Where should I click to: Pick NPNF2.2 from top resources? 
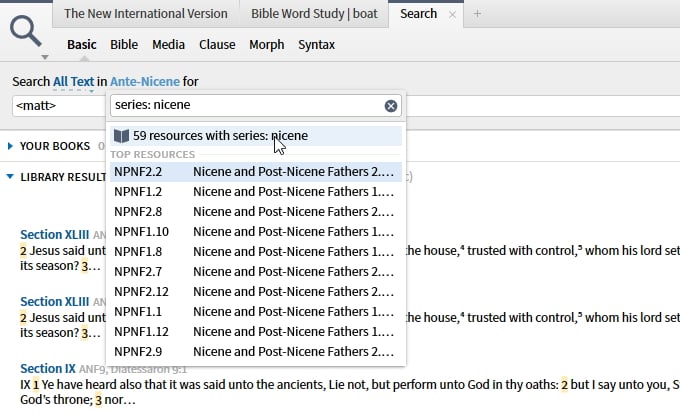[x=255, y=172]
